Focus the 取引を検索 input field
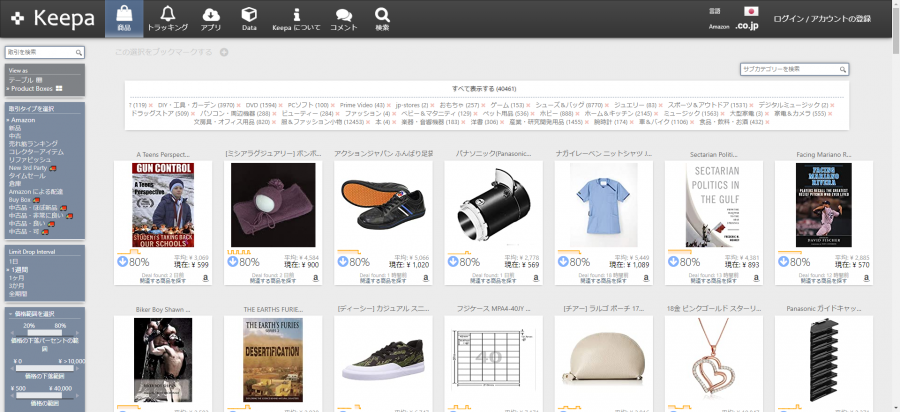Screen dimensions: 900x412 point(44,52)
